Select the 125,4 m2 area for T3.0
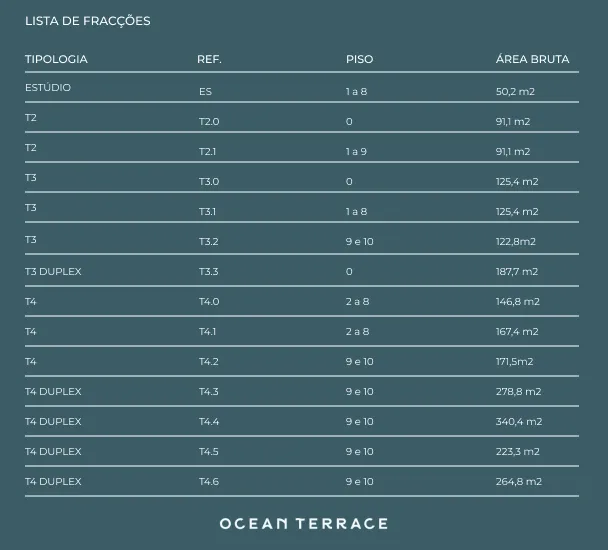This screenshot has height=550, width=608. point(517,182)
